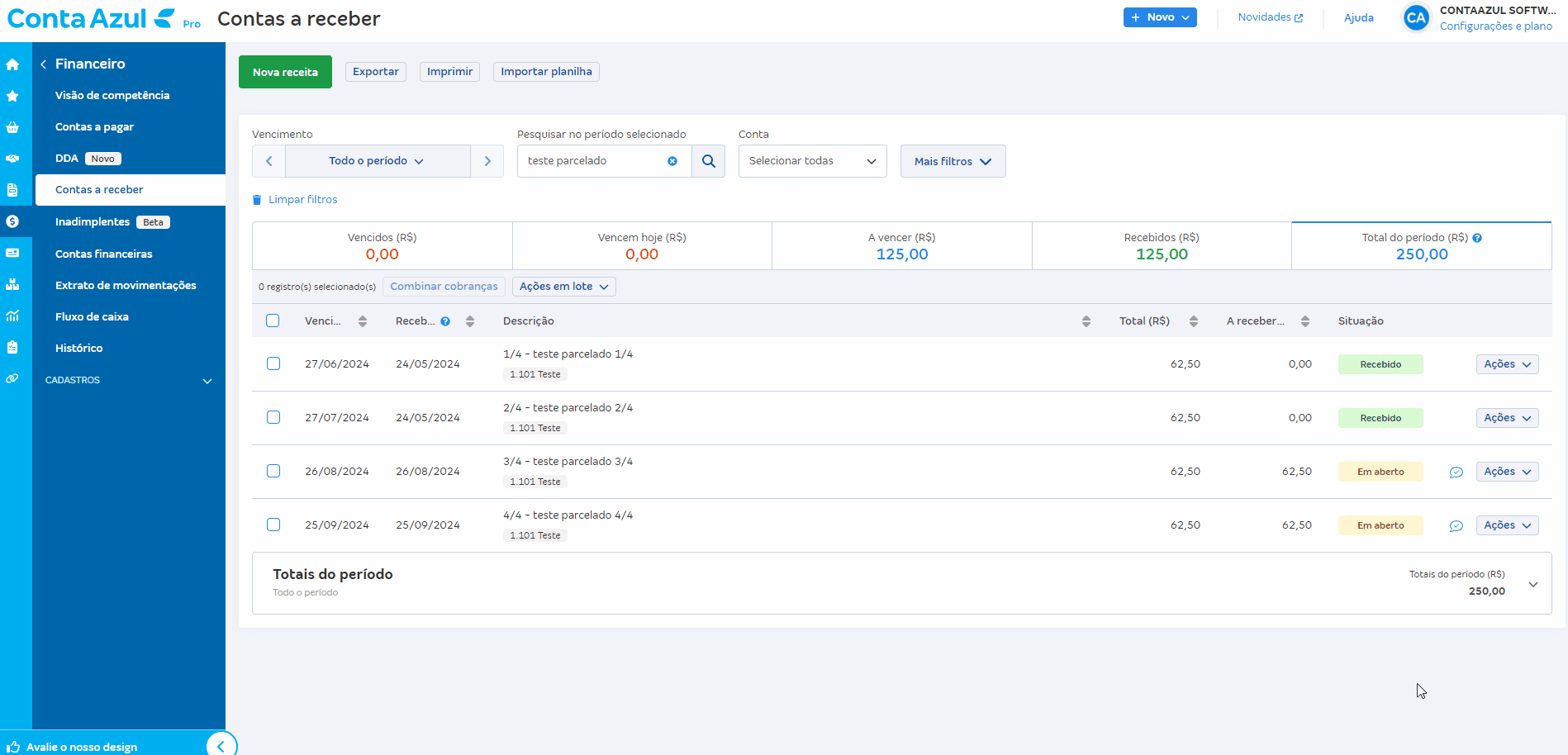1568x755 pixels.
Task: Sort by Venci... column arrows
Action: pos(363,321)
